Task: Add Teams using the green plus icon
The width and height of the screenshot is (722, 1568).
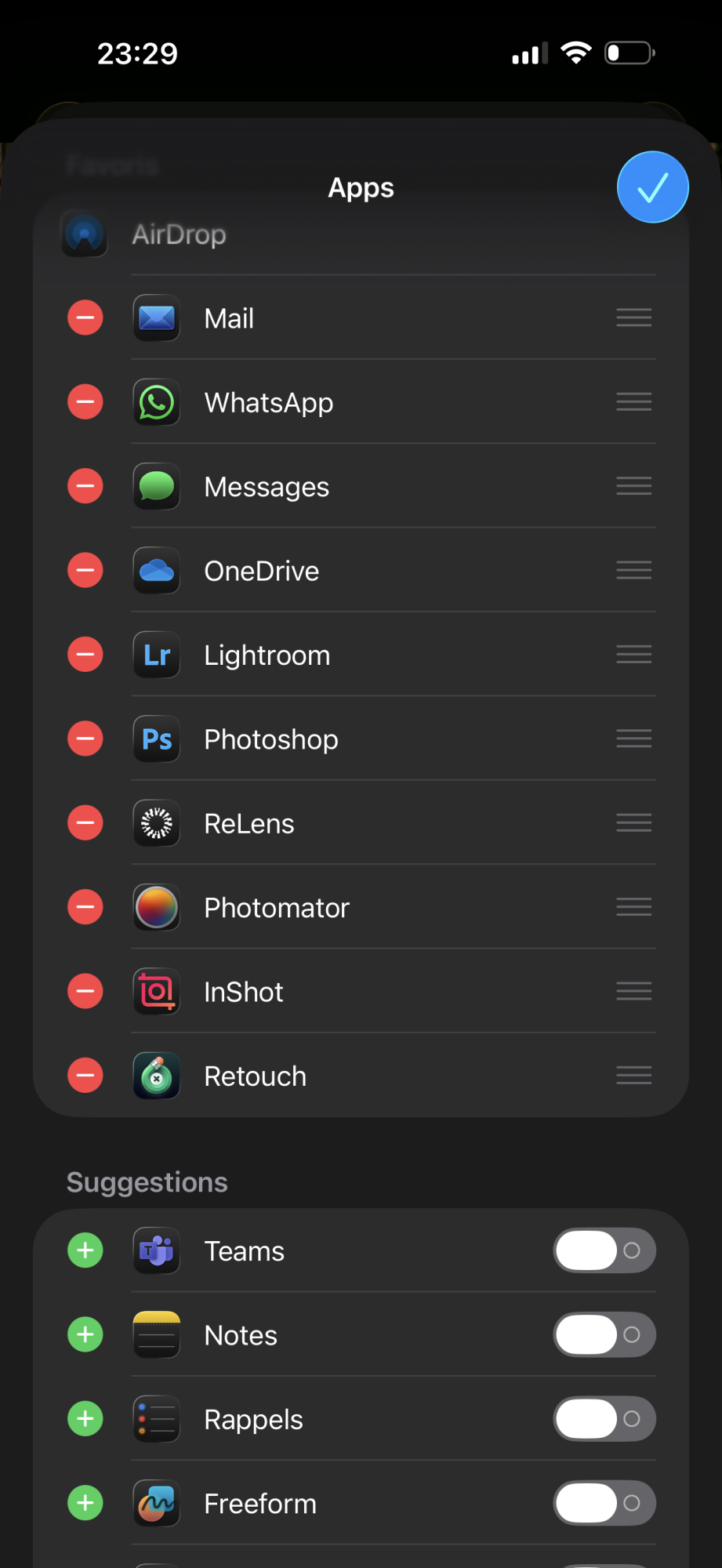Action: coord(85,1250)
